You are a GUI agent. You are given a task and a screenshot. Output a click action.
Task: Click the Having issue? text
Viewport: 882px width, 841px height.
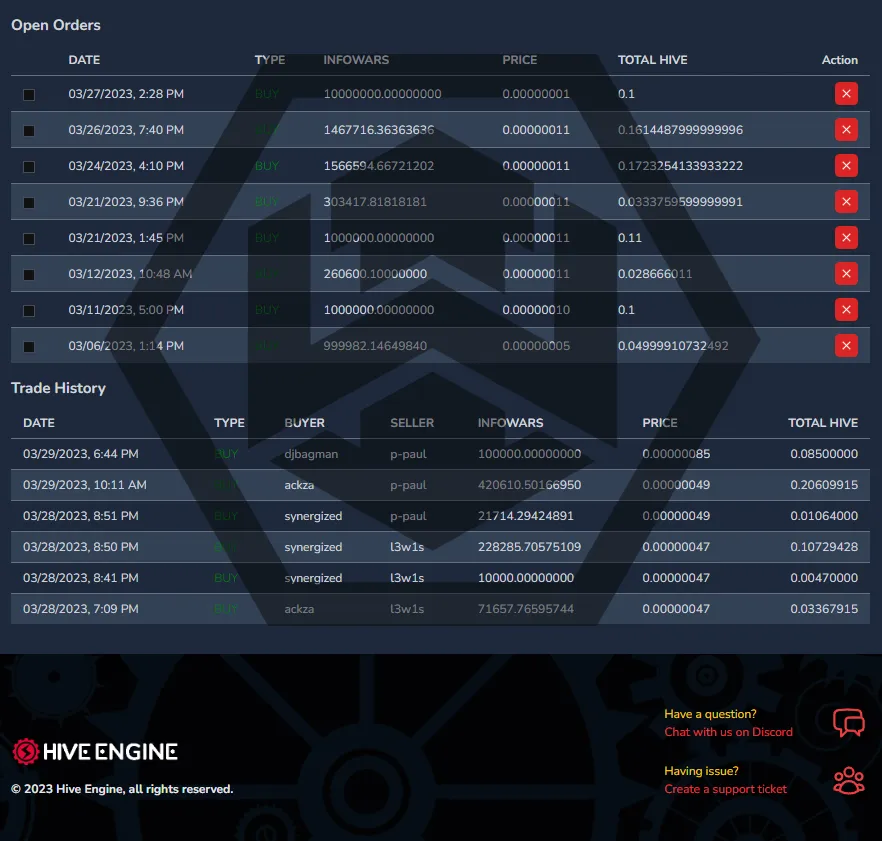[701, 771]
